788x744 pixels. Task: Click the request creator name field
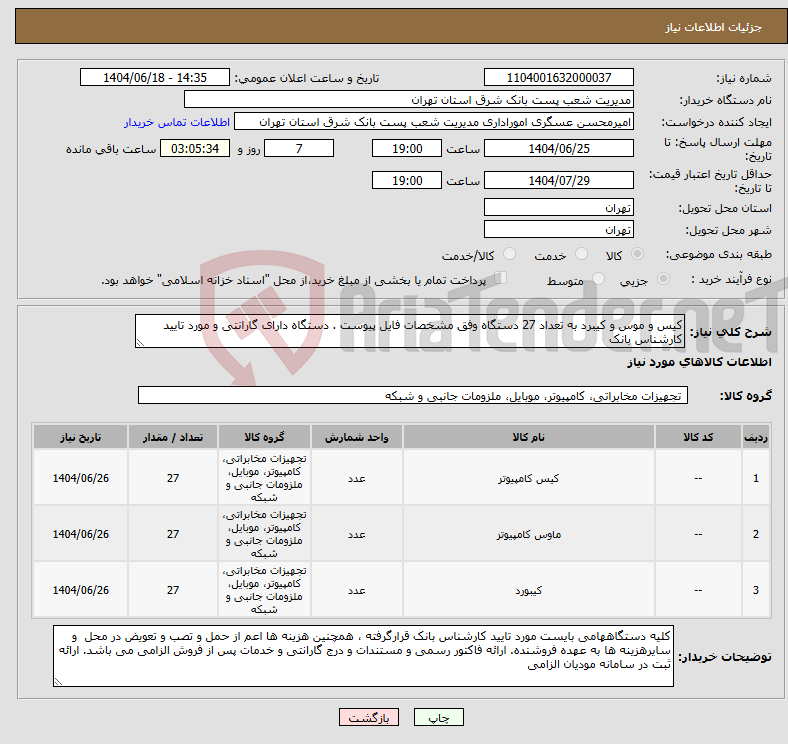tap(434, 122)
